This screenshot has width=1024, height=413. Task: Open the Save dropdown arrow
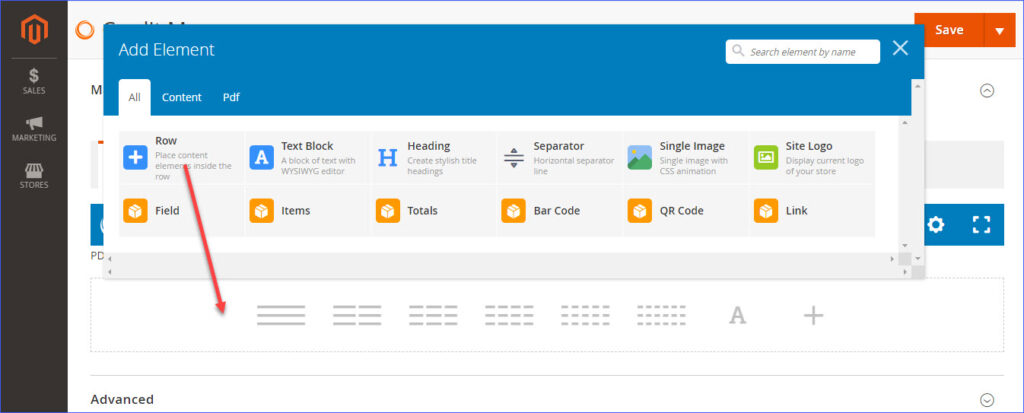point(1000,30)
